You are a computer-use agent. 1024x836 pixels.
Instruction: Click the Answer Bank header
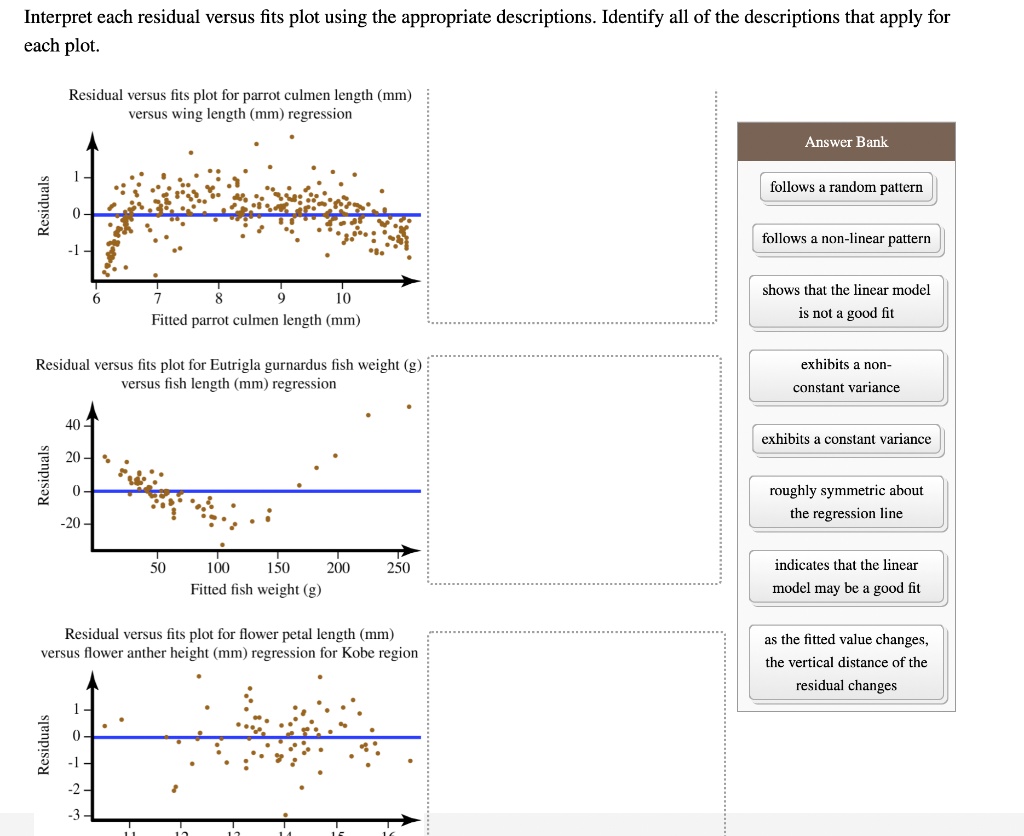847,141
